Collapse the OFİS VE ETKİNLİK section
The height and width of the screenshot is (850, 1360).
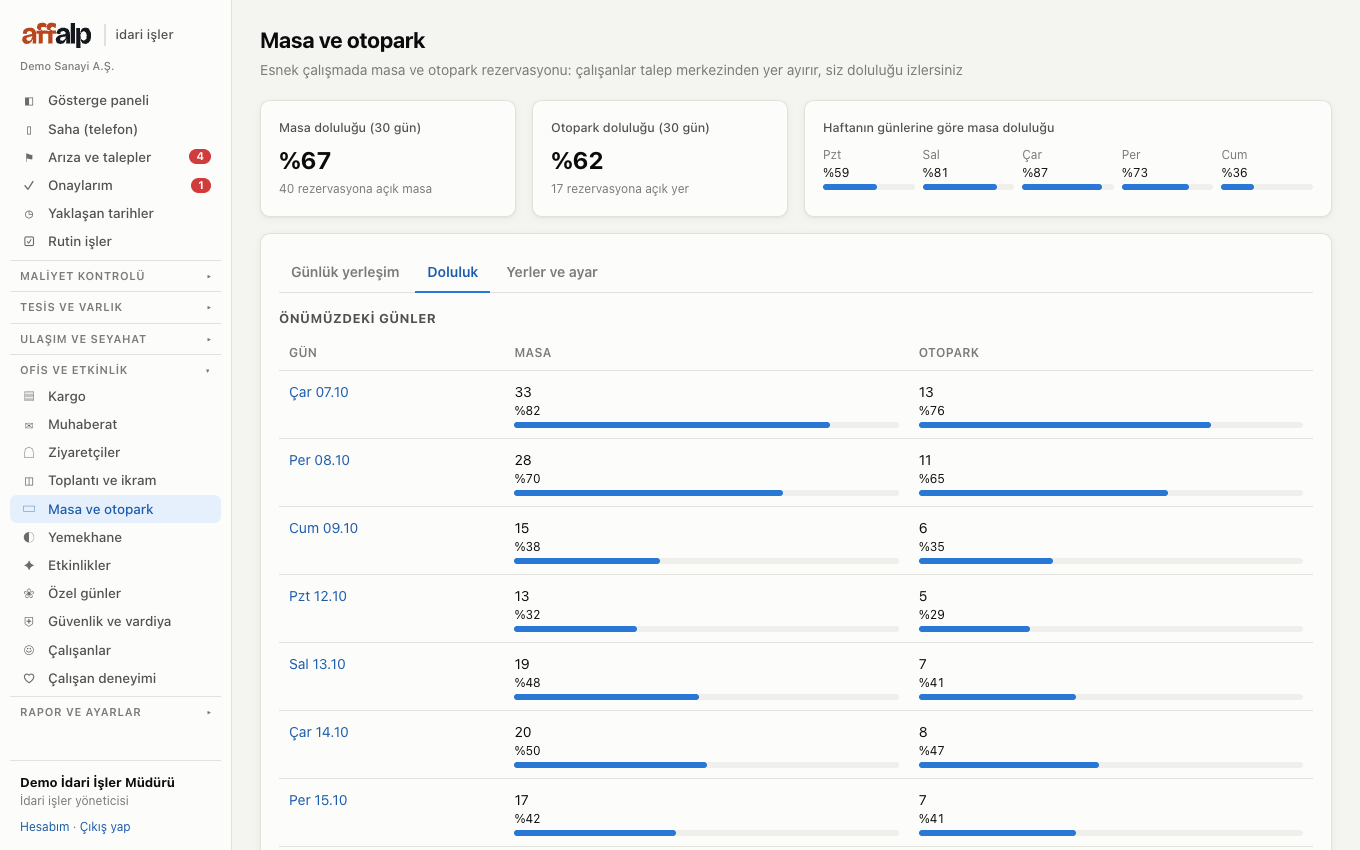click(116, 370)
